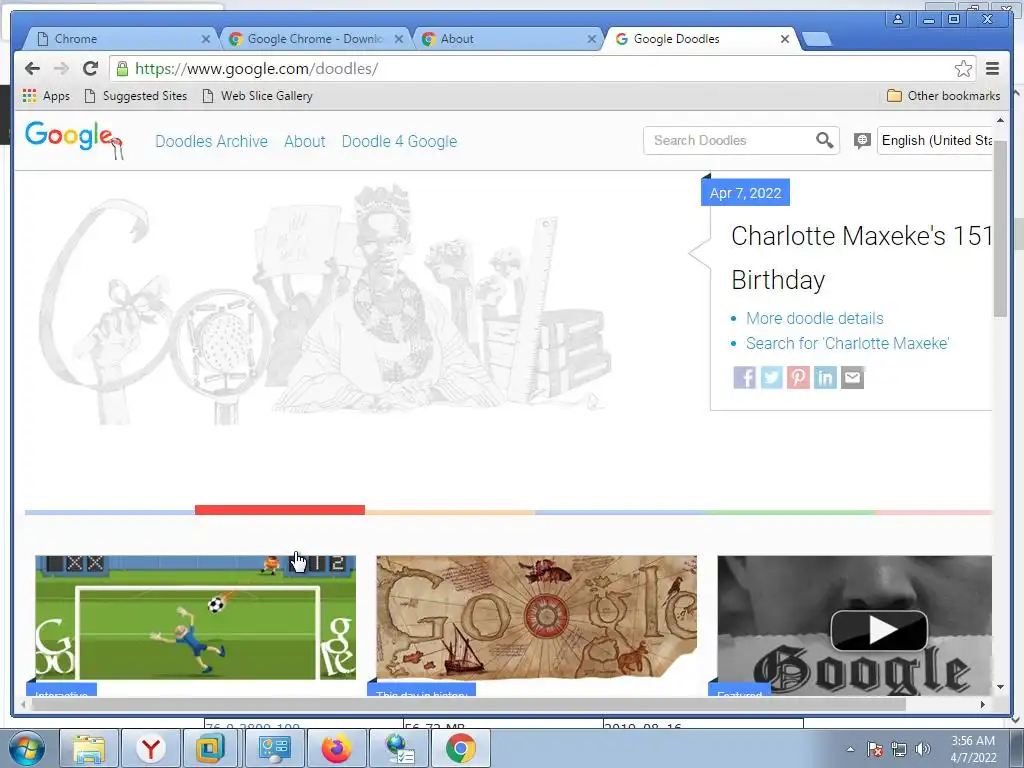Click the green padlock security icon
This screenshot has height=768, width=1024.
(122, 69)
